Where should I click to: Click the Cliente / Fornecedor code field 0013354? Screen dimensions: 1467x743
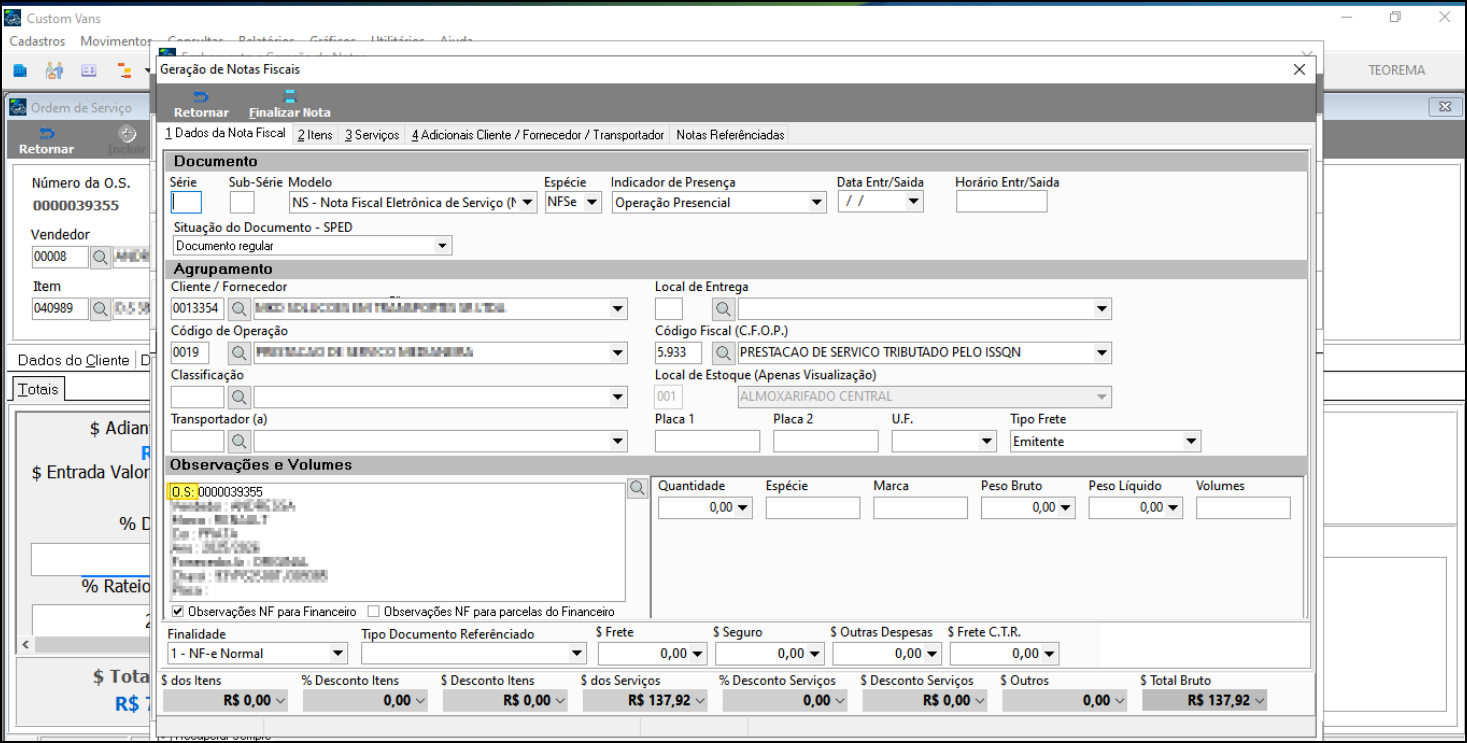tap(198, 308)
